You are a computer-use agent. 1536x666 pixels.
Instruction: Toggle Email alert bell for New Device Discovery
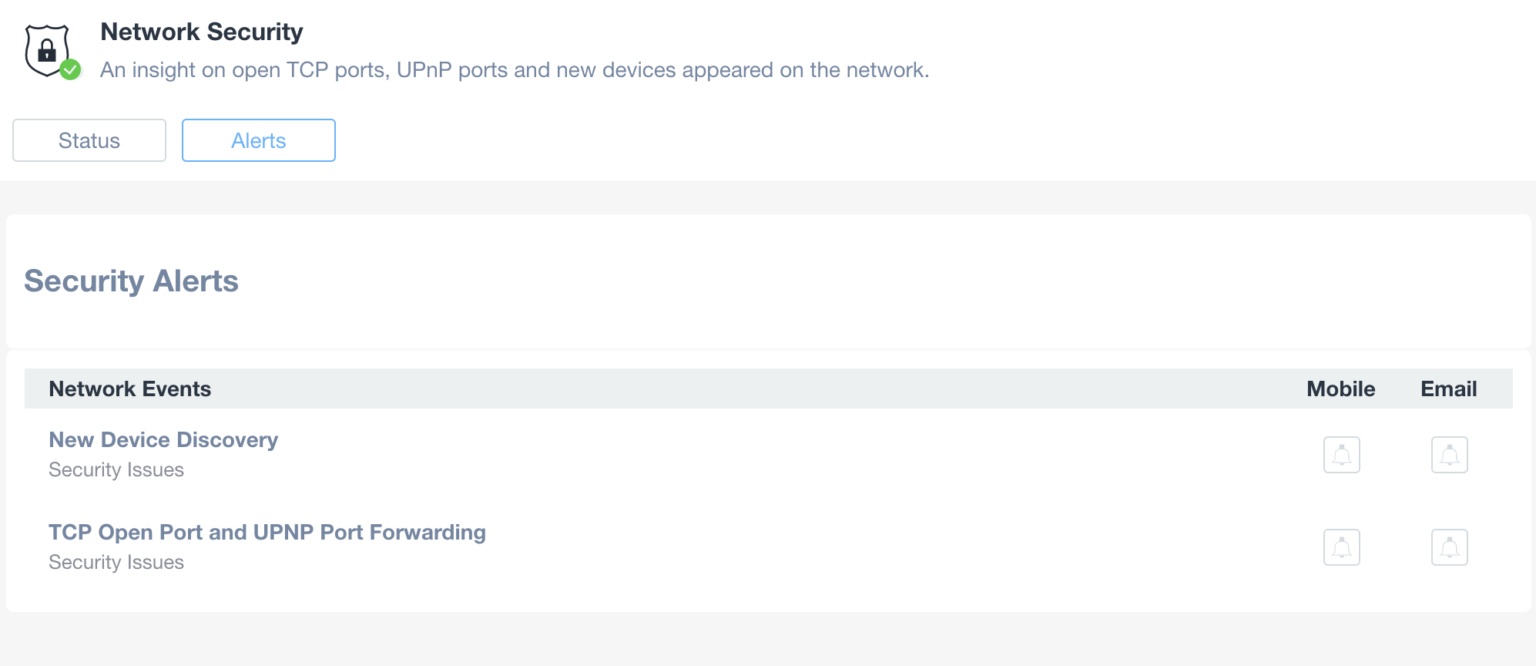1449,455
